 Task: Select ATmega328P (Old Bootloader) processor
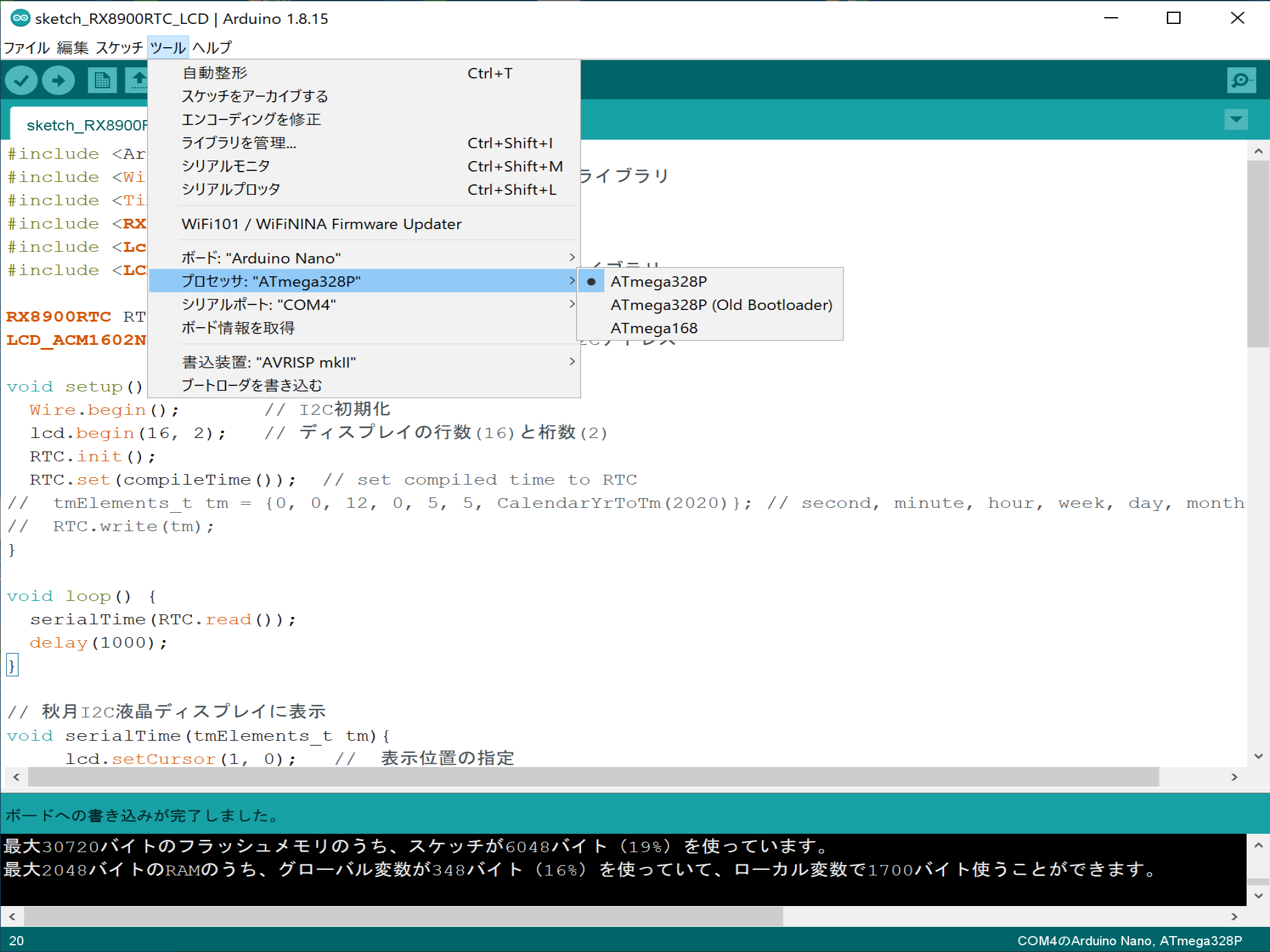pyautogui.click(x=721, y=304)
